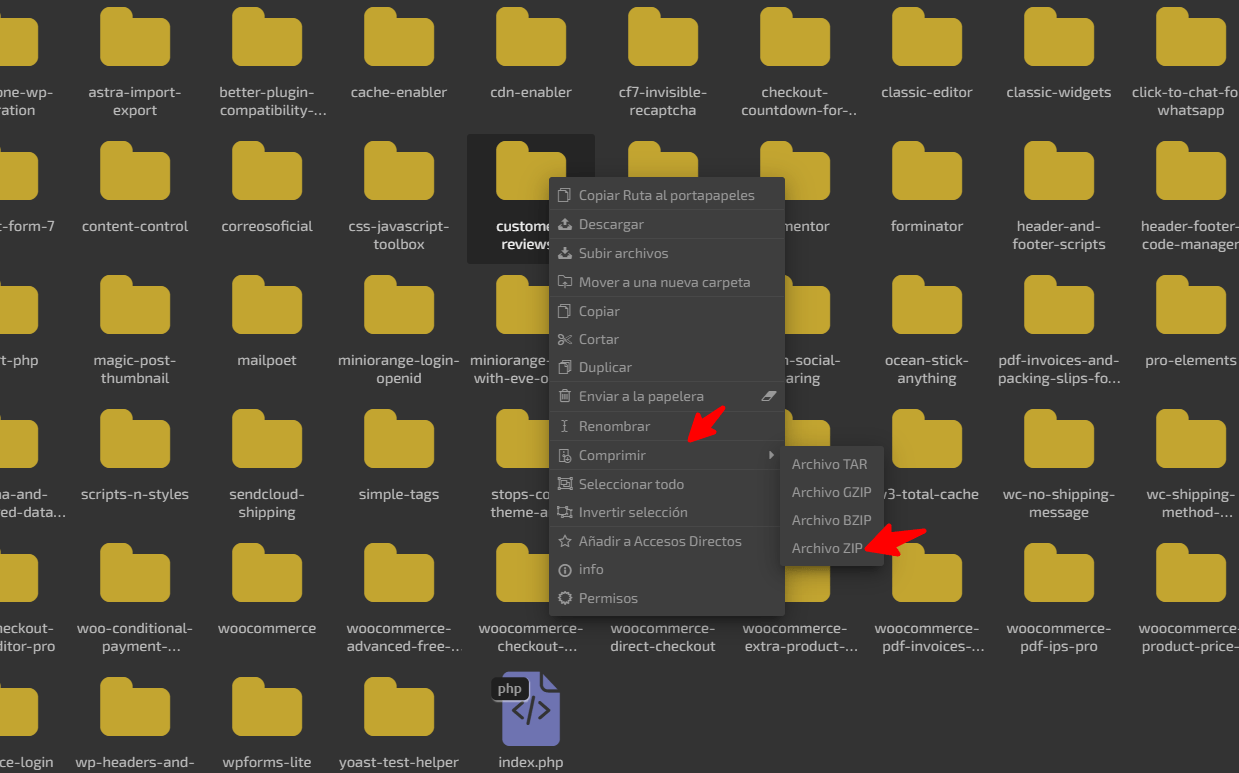Screen dimensions: 1239x773
Task: Click the archive icon beside Comprimir
Action: point(565,455)
